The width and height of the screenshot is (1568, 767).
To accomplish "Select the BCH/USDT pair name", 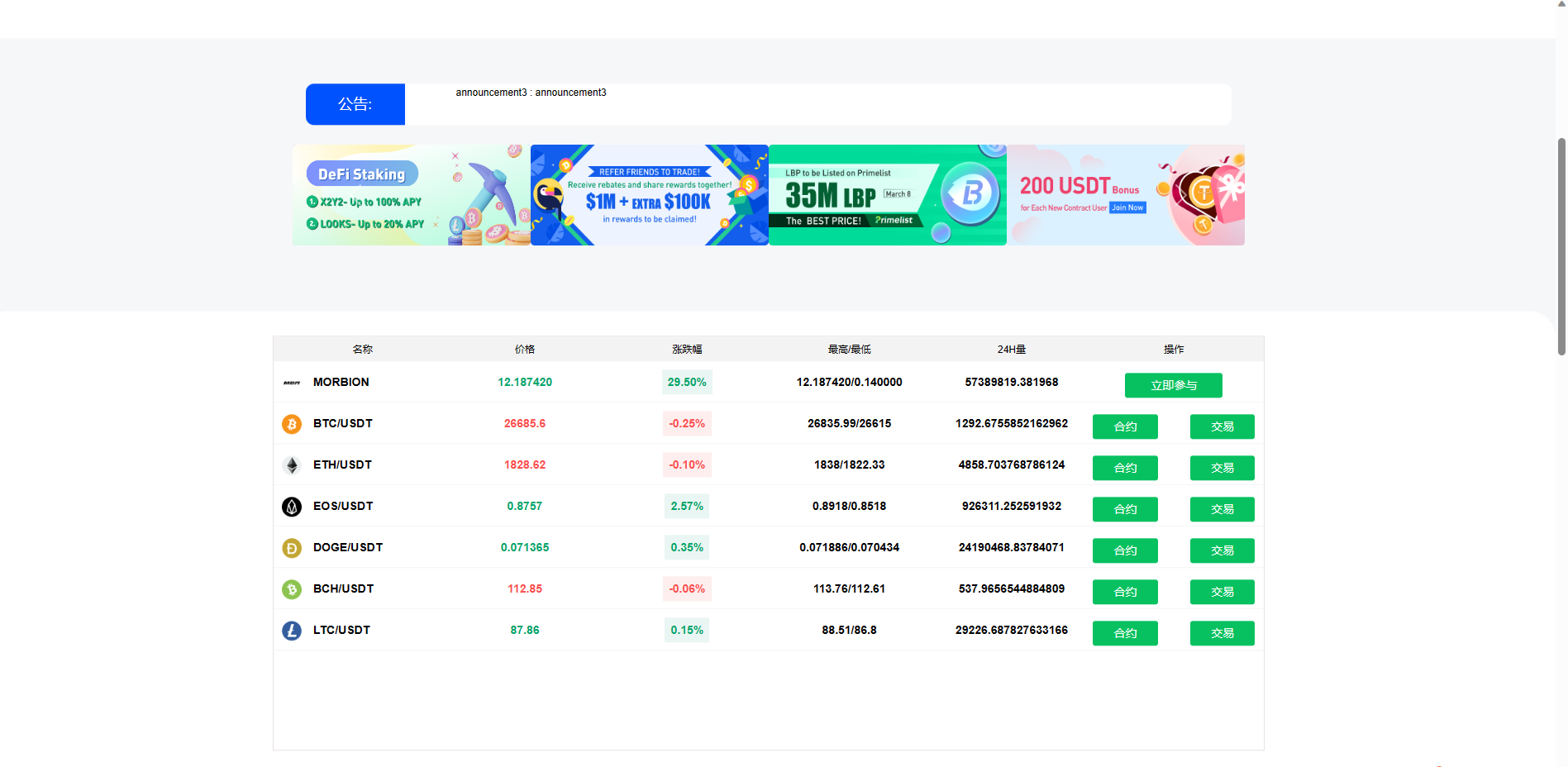I will click(x=344, y=588).
